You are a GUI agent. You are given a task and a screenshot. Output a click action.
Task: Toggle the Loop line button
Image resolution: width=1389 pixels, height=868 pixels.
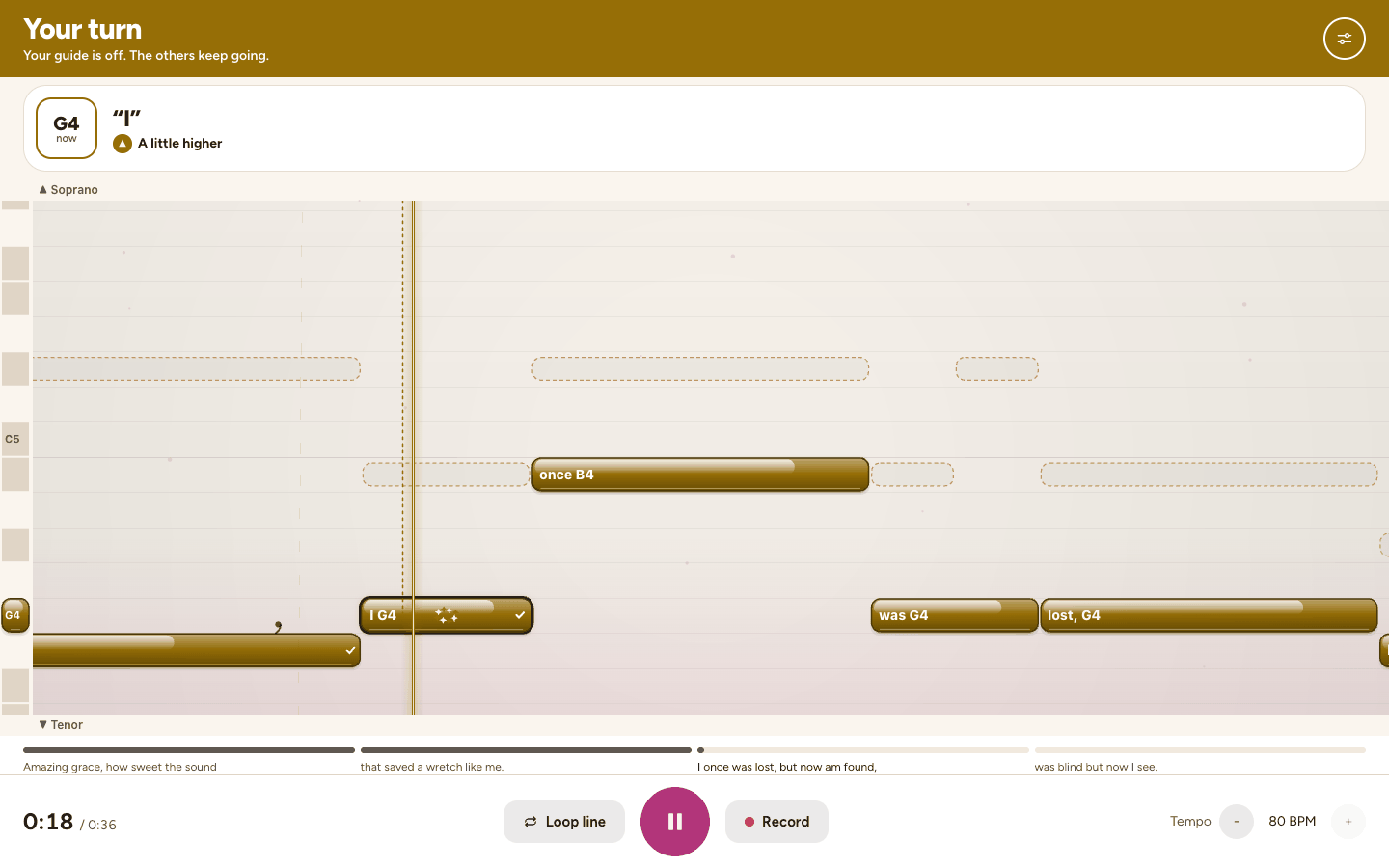(564, 822)
